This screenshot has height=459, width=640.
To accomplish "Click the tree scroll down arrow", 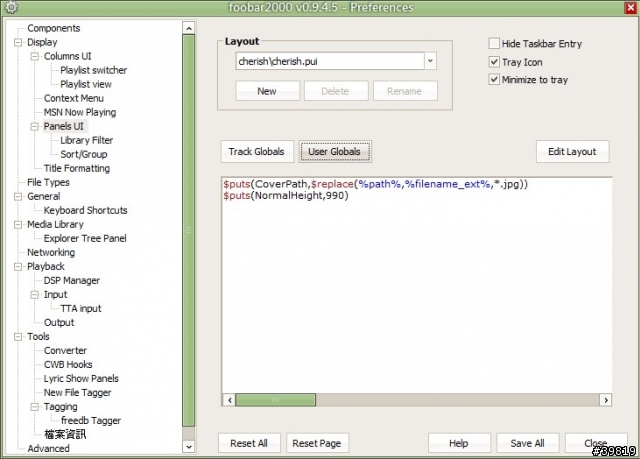I will (189, 447).
